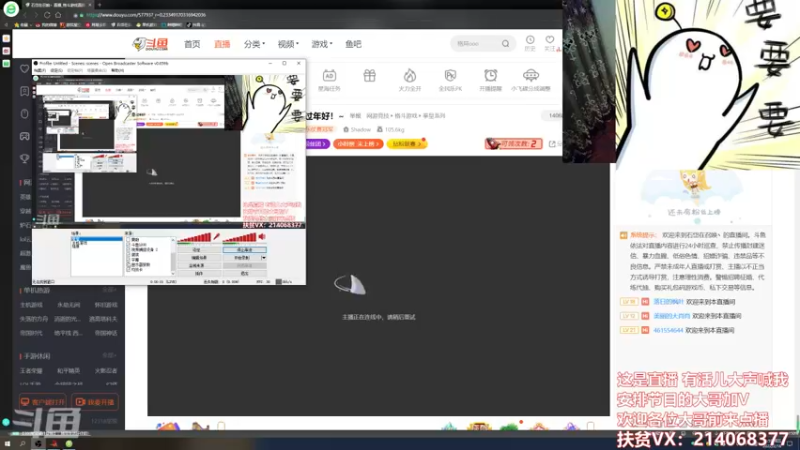Open the 鱼吧 tab

353,44
